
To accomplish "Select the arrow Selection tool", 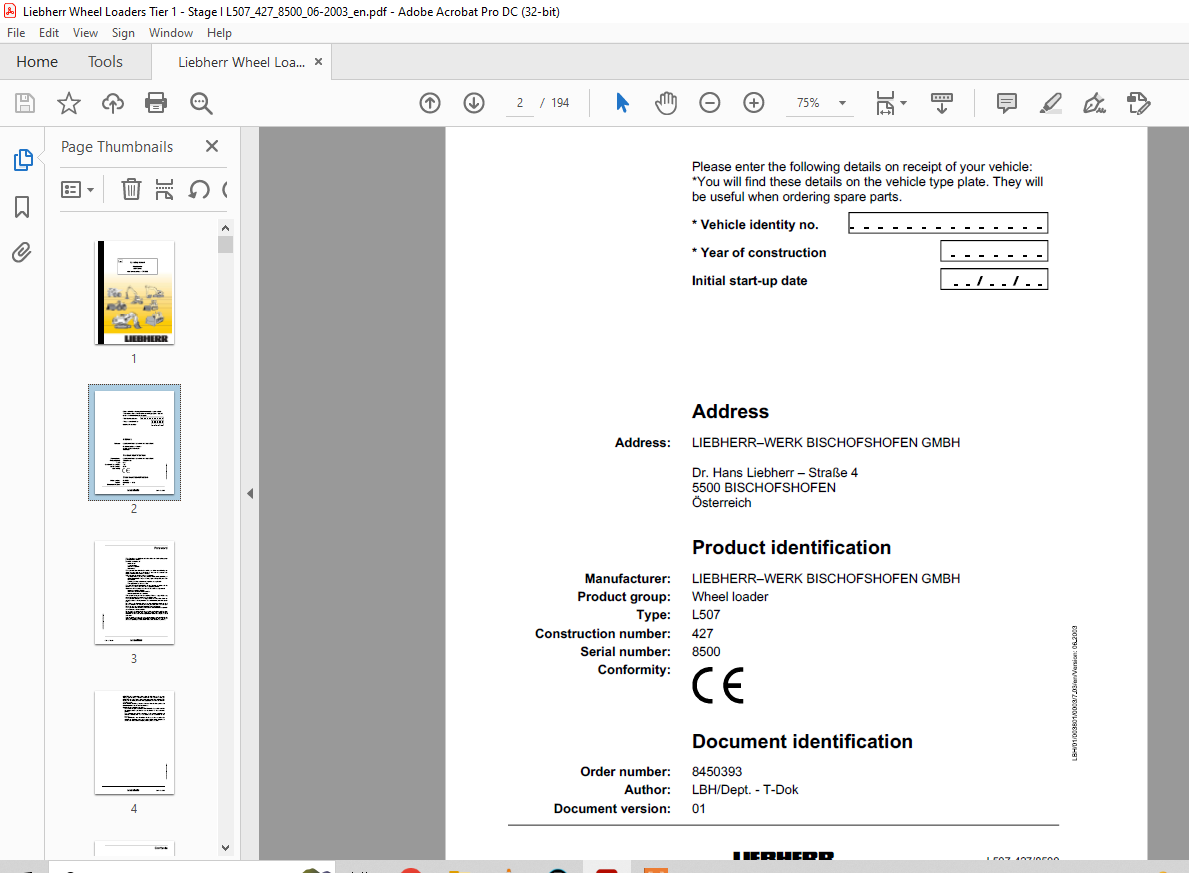I will tap(622, 103).
